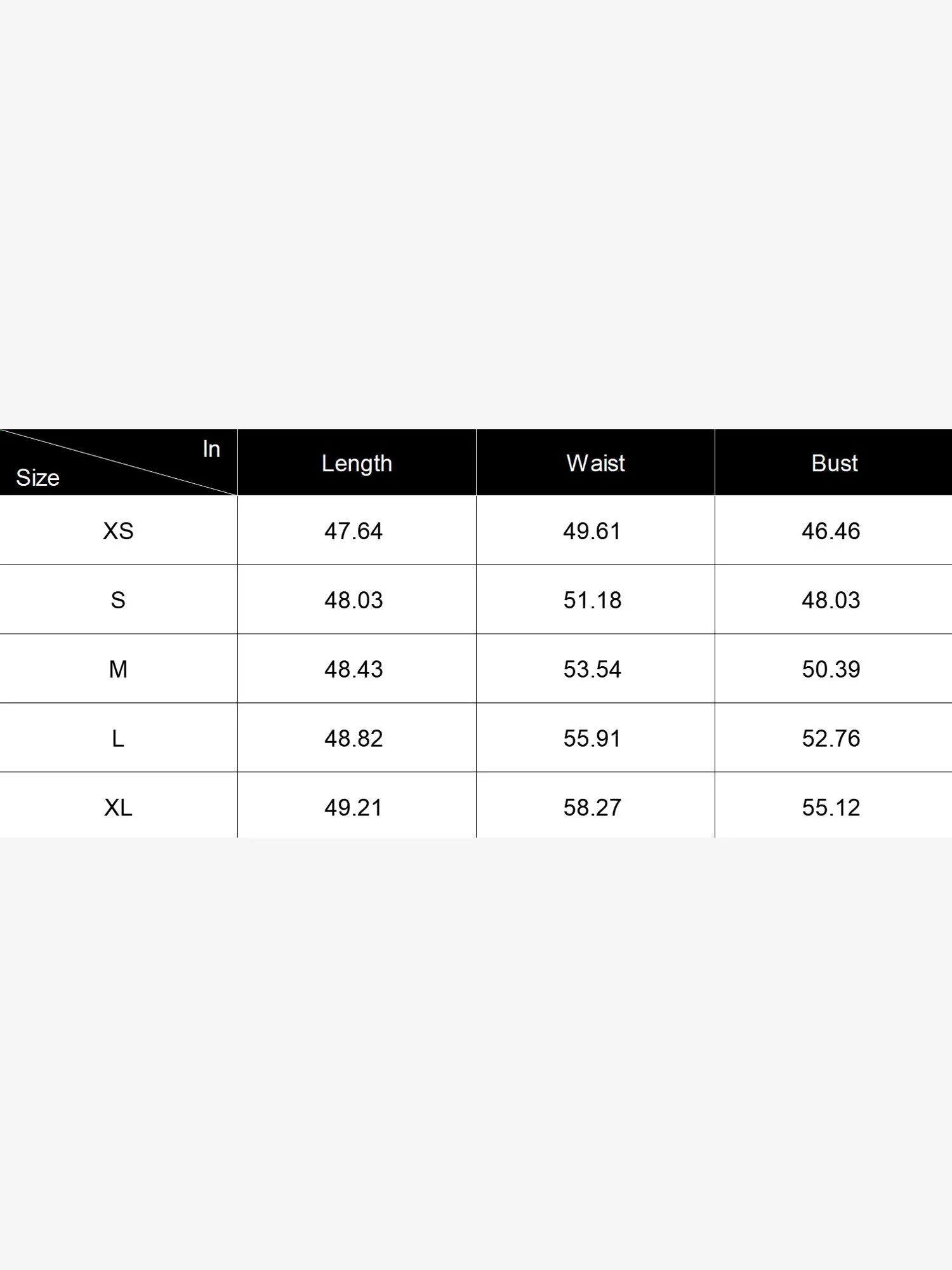Click the XS waist value 49.61

click(x=592, y=531)
